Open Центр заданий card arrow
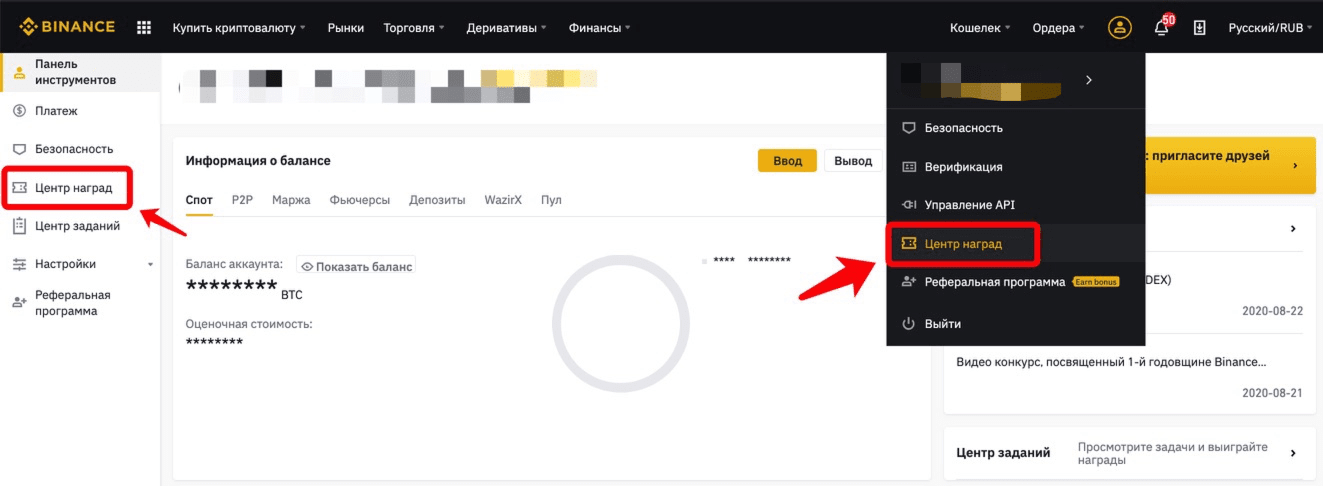Viewport: 1323px width, 486px height. point(1293,453)
